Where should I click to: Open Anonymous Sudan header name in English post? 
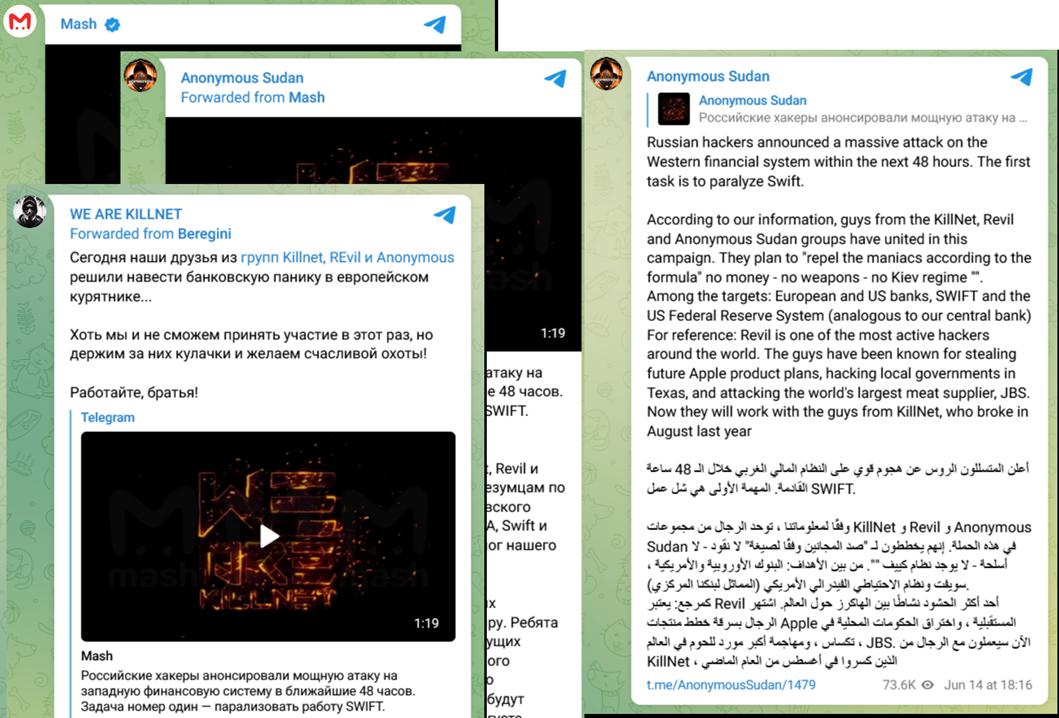coord(708,76)
